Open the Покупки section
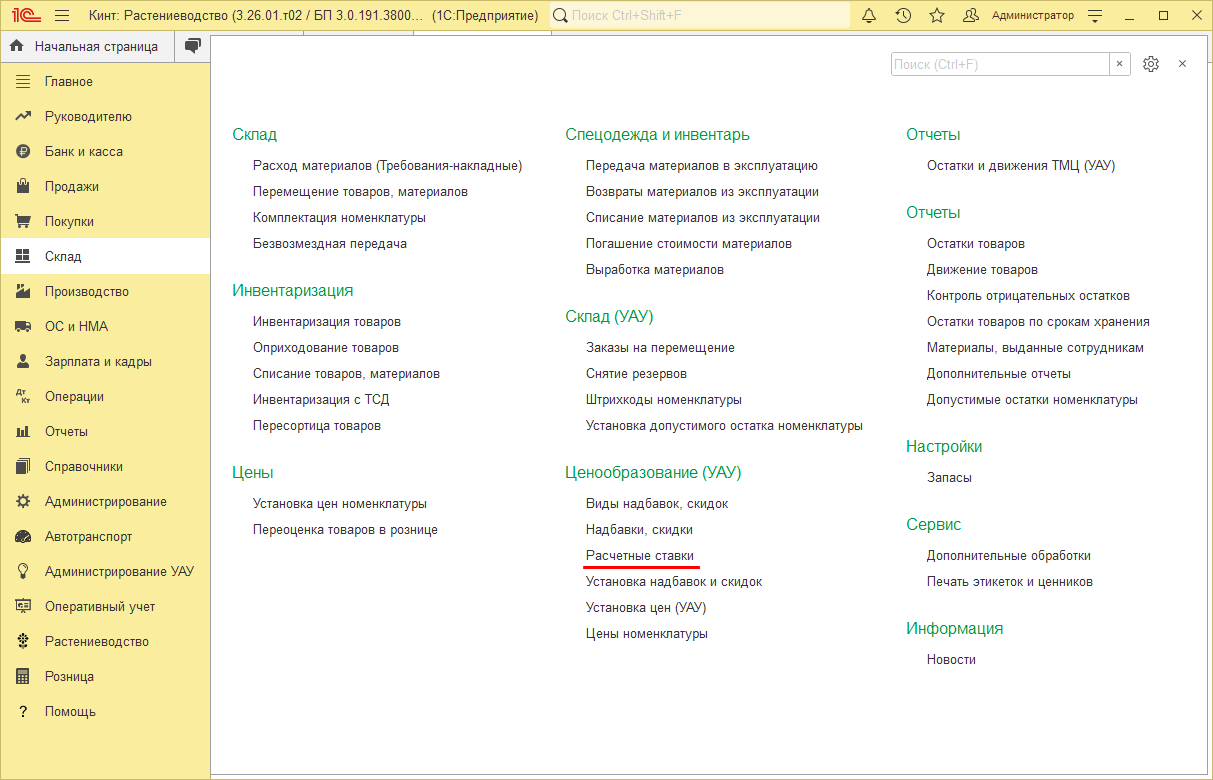 (x=105, y=222)
